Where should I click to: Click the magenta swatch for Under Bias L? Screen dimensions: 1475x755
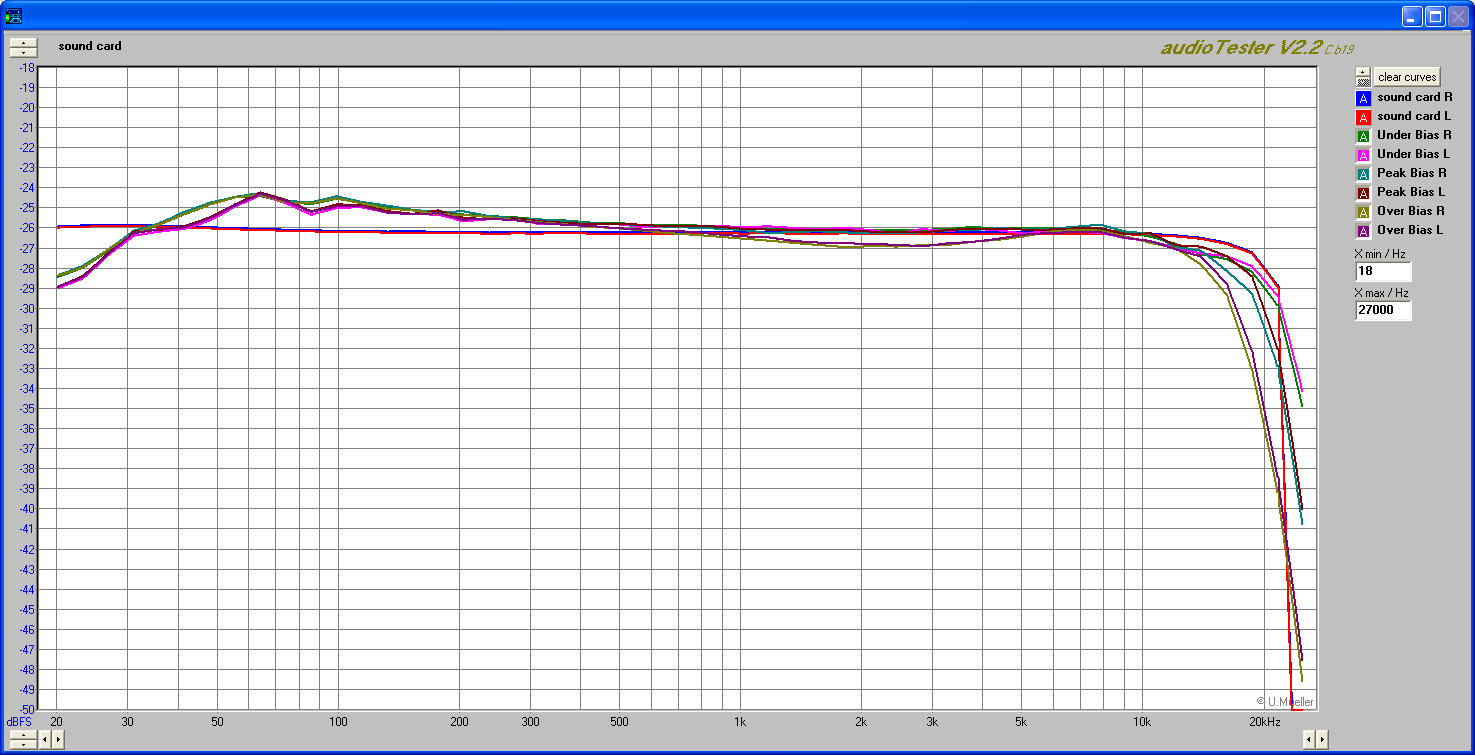1362,155
